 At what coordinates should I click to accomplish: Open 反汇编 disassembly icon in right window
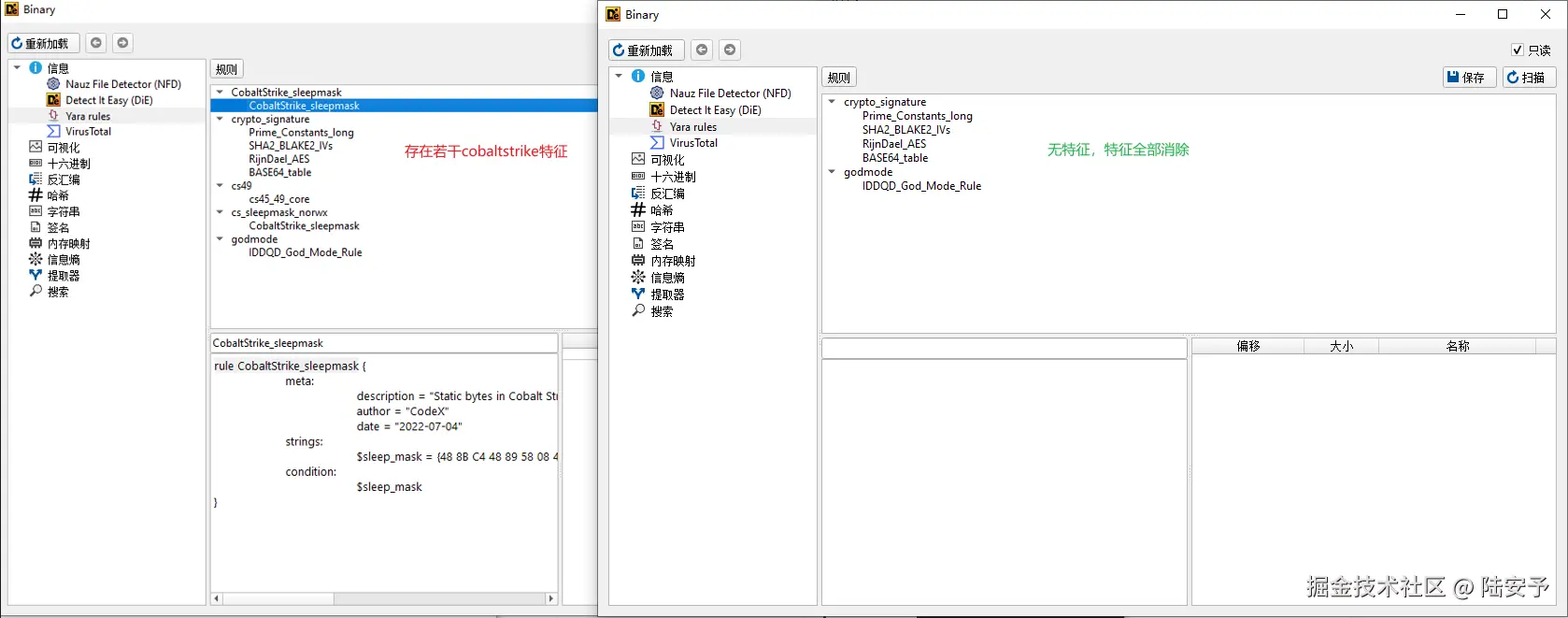(x=638, y=194)
